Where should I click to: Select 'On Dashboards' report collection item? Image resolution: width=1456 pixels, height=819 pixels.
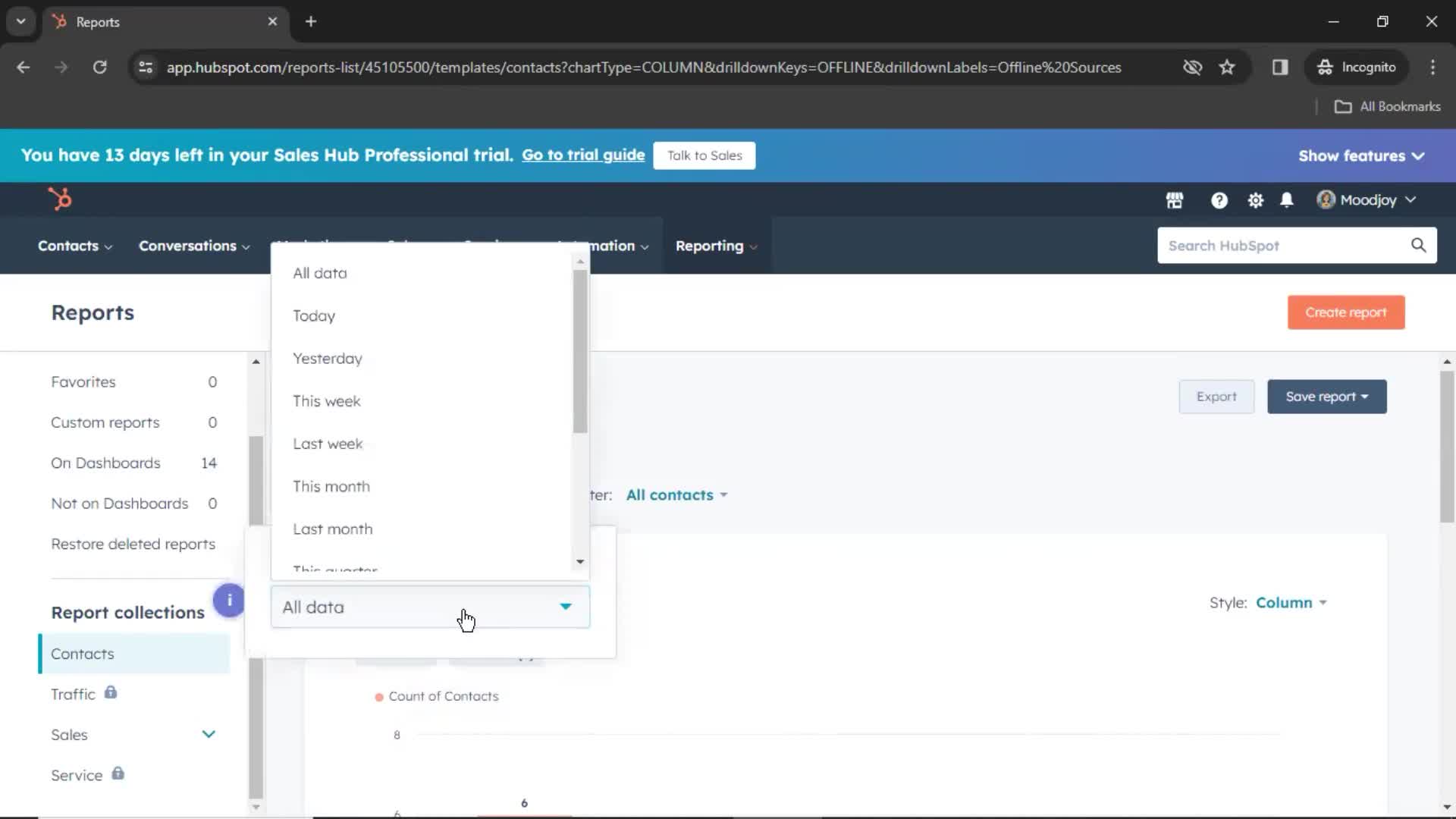tap(105, 462)
